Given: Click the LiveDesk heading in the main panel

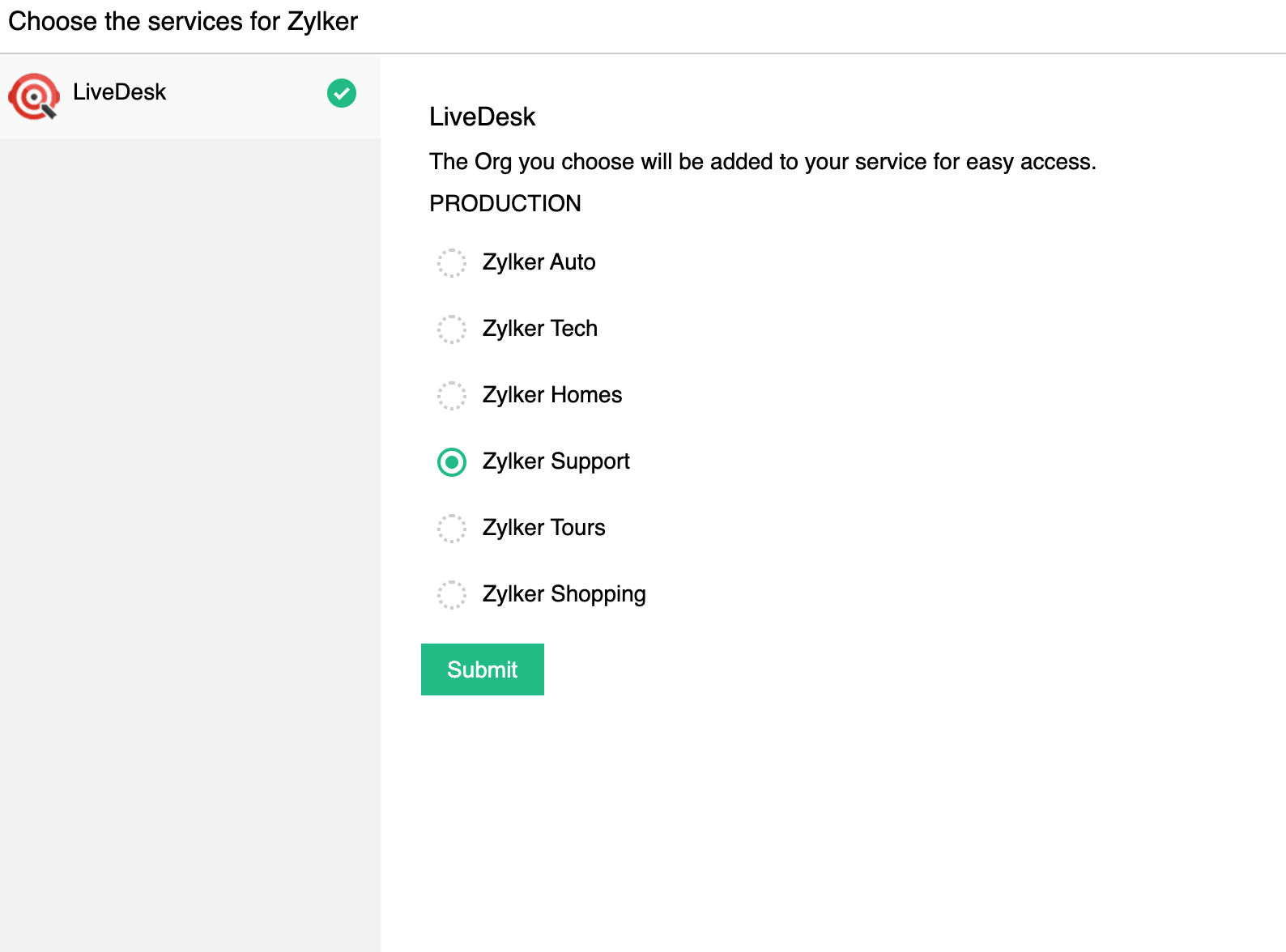Looking at the screenshot, I should pos(482,117).
